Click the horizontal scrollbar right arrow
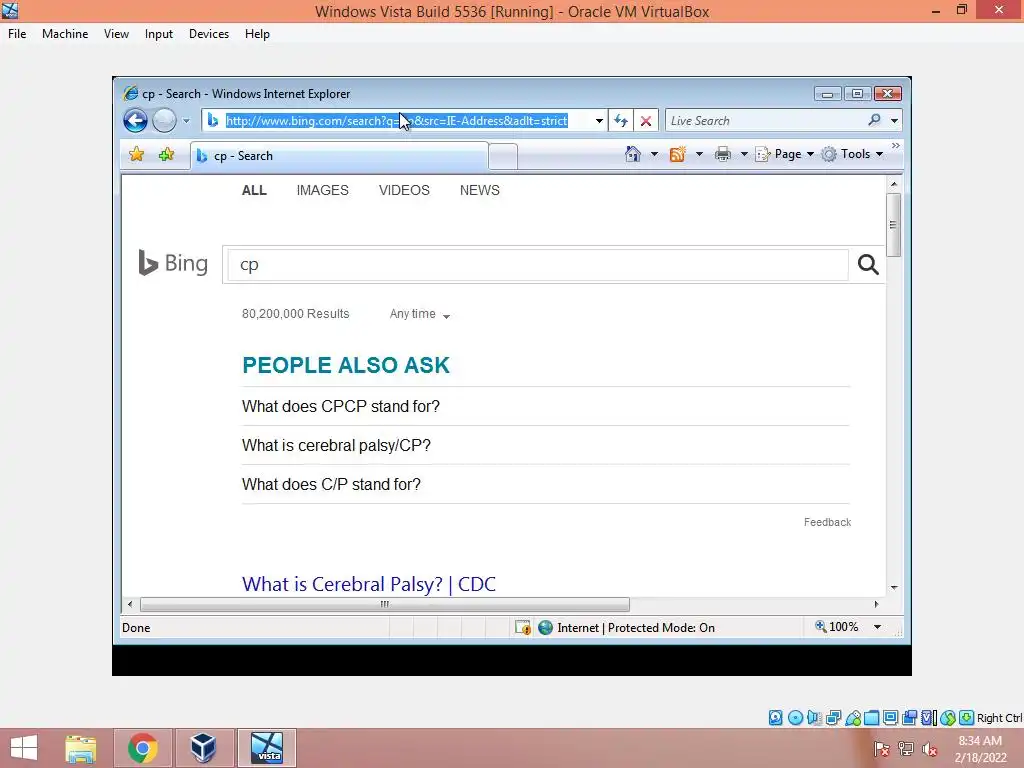 point(876,604)
